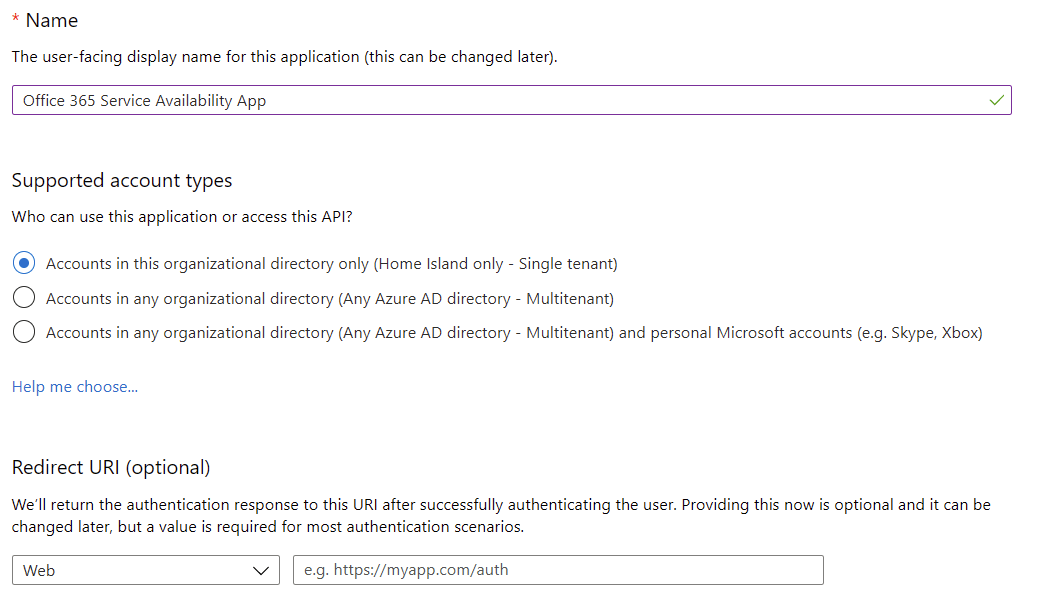
Task: Click the authentication response description paragraph
Action: click(x=501, y=516)
